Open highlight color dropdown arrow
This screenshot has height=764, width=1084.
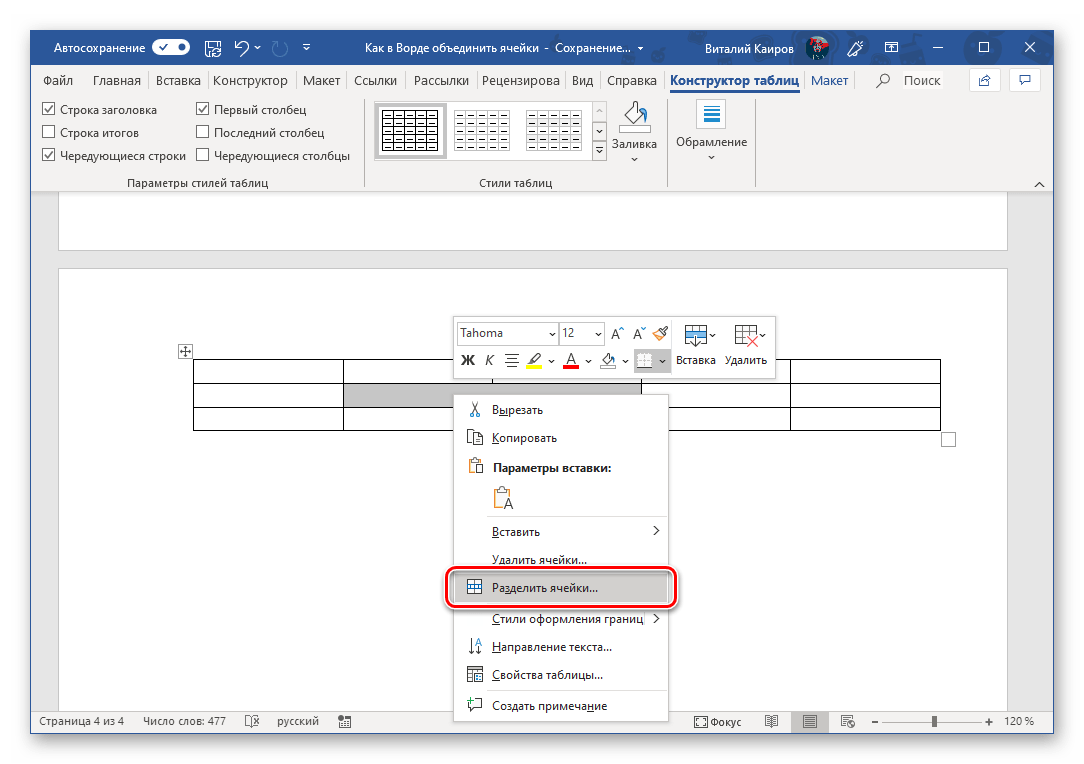[551, 361]
